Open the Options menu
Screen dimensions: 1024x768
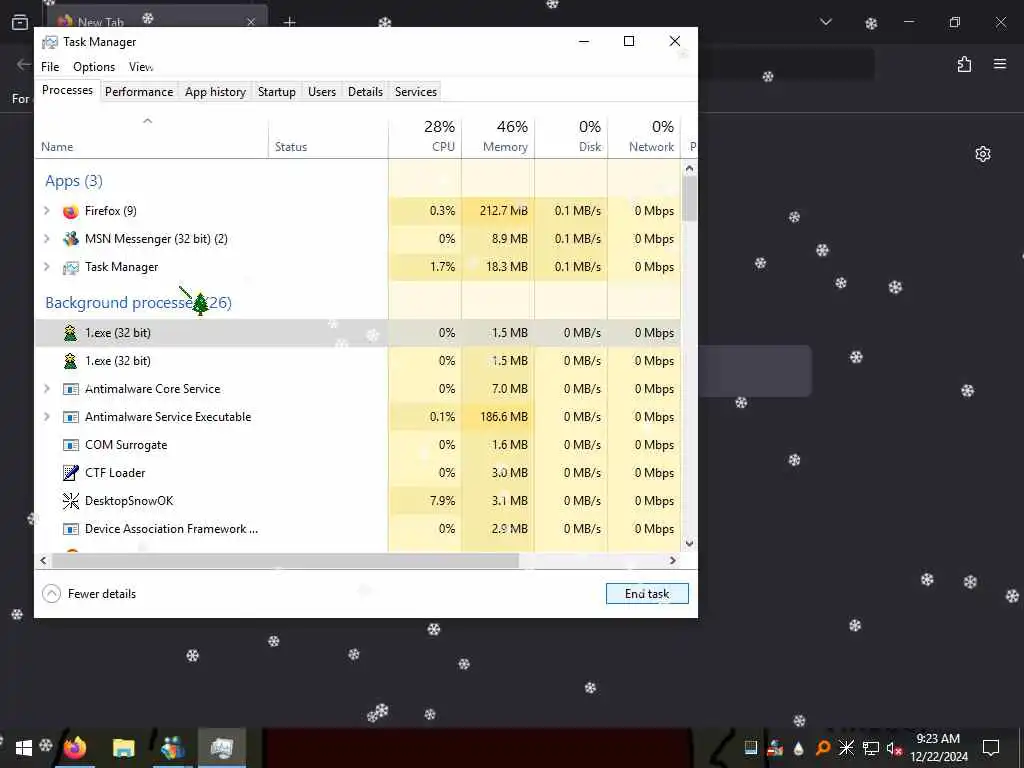click(94, 67)
